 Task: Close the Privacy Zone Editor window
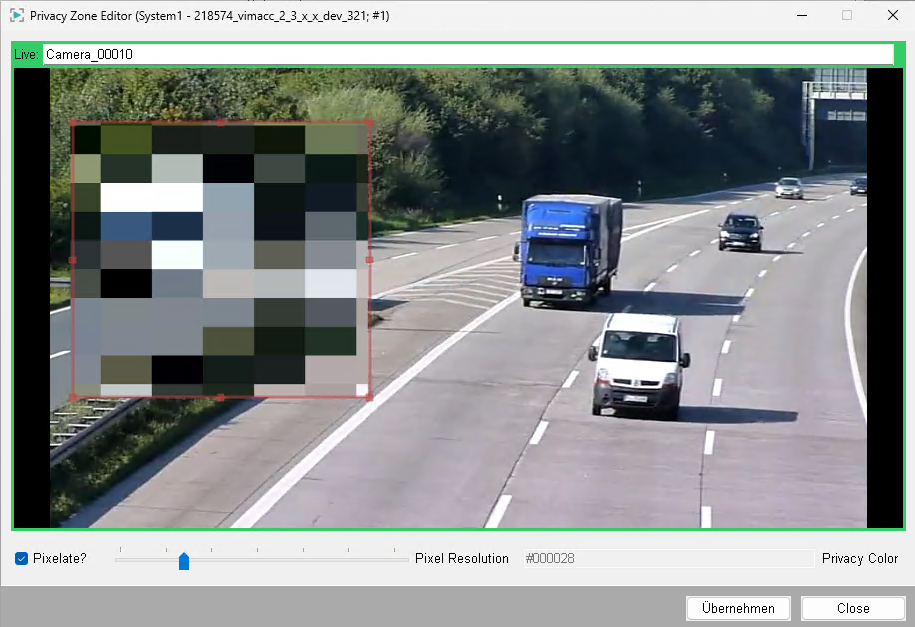(x=893, y=15)
